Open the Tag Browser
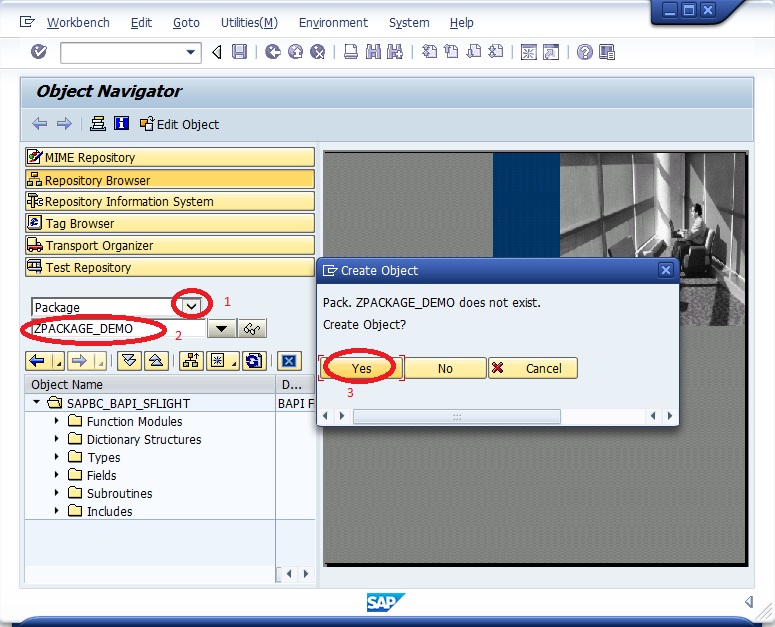This screenshot has width=775, height=627. pos(170,223)
